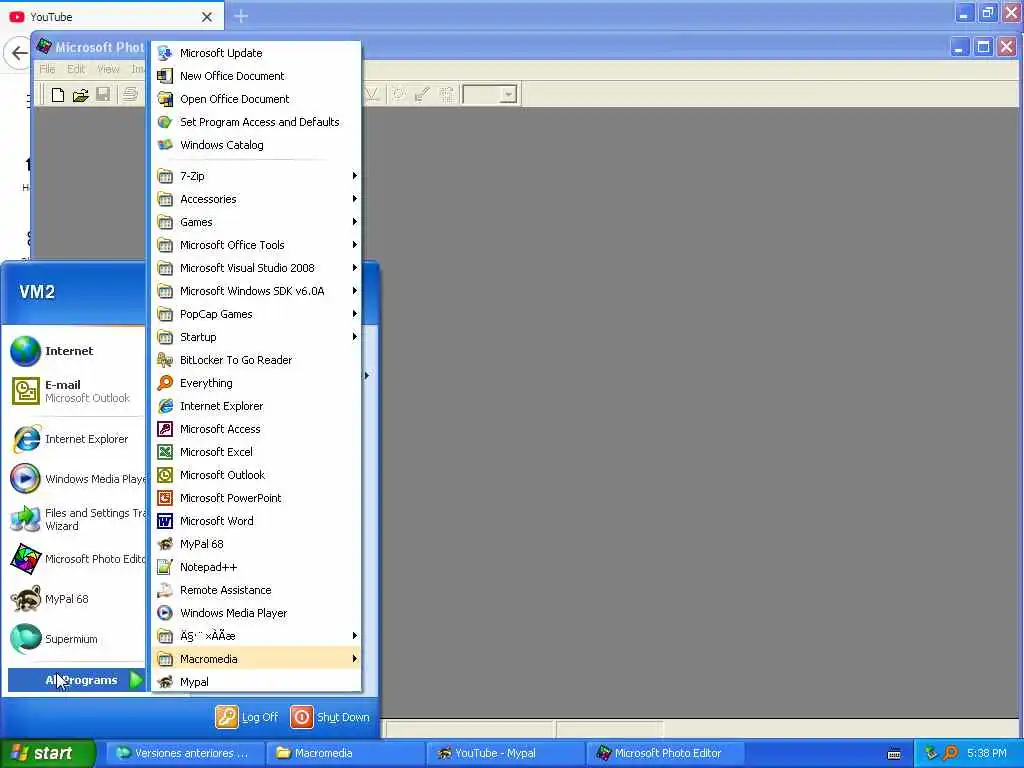Screen dimensions: 1024x768
Task: Click the Open Office Document entry
Action: click(x=256, y=99)
